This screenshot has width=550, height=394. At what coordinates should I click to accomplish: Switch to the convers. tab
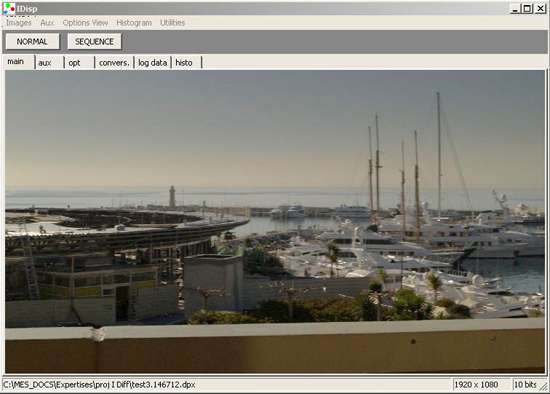click(x=114, y=63)
